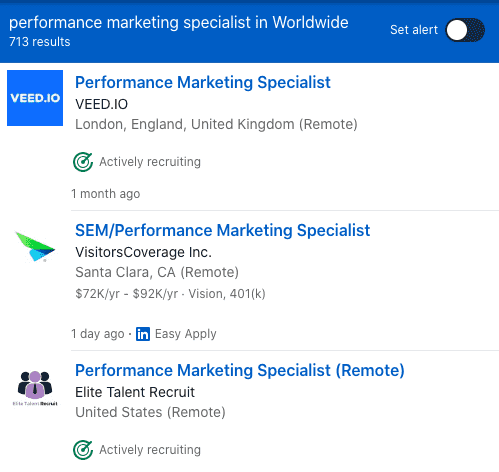Open the Performance Marketing Specialist (Remote) listing

[x=240, y=370]
